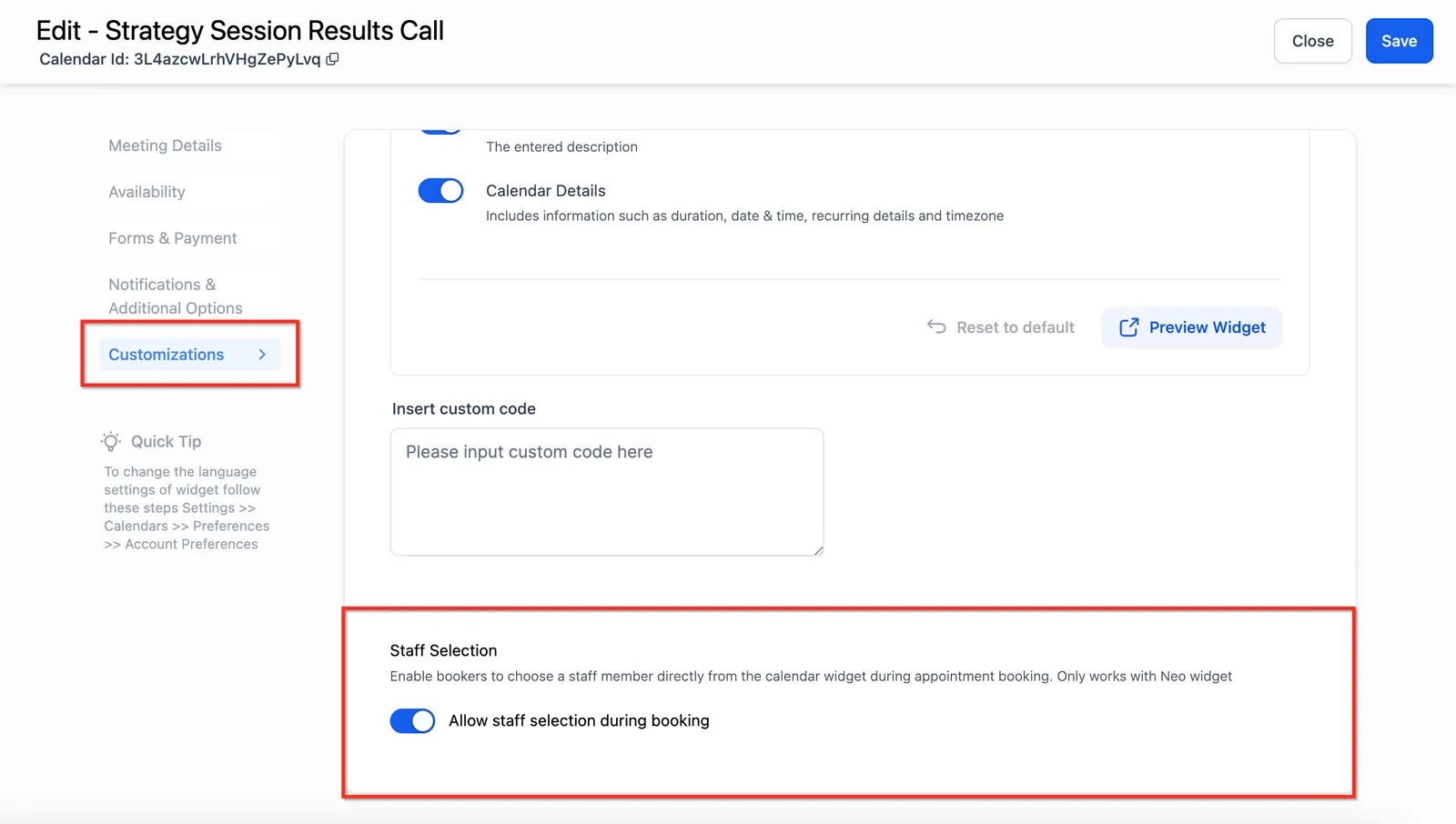
Task: Click the Quick Tip lightbulb icon
Action: pyautogui.click(x=111, y=441)
